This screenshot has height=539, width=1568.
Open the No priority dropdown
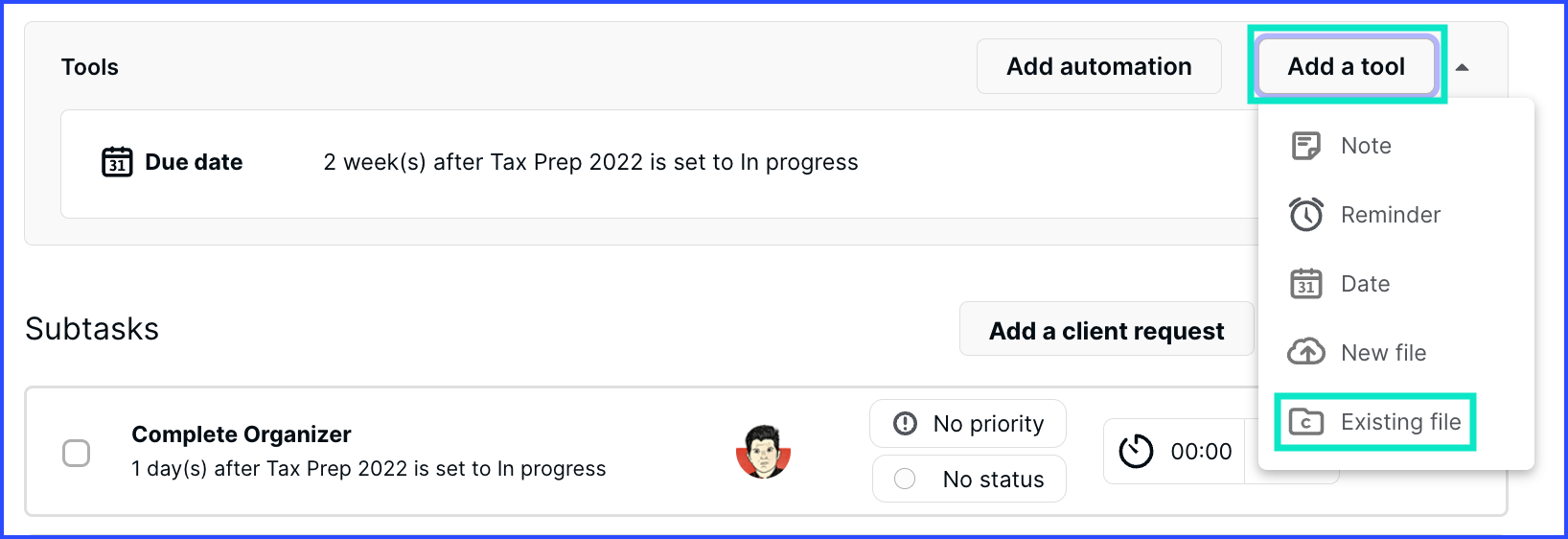pos(968,424)
